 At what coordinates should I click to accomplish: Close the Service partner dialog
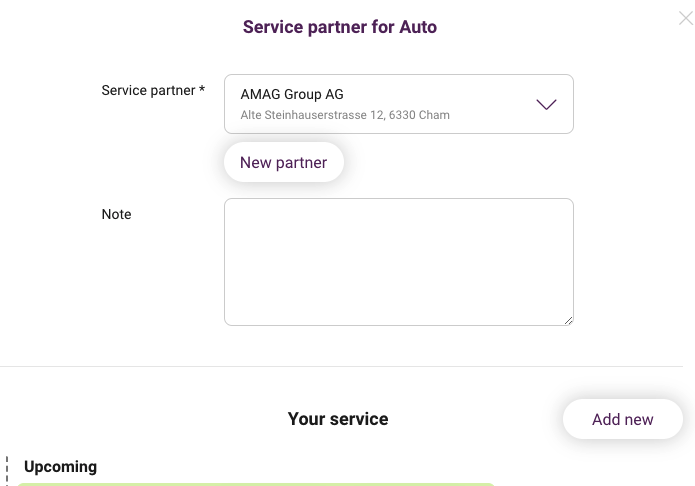[x=686, y=18]
